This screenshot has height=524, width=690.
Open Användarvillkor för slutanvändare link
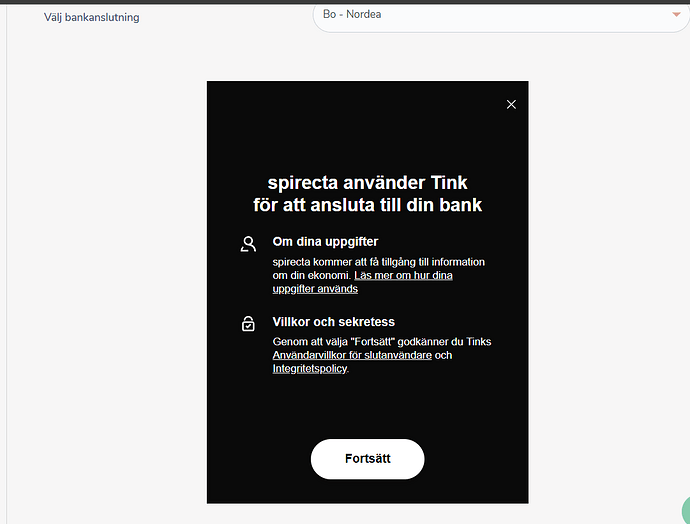point(352,355)
